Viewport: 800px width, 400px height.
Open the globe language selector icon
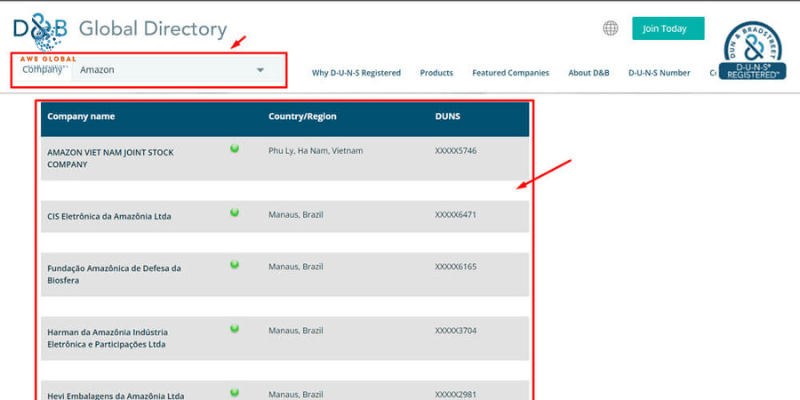tap(610, 28)
